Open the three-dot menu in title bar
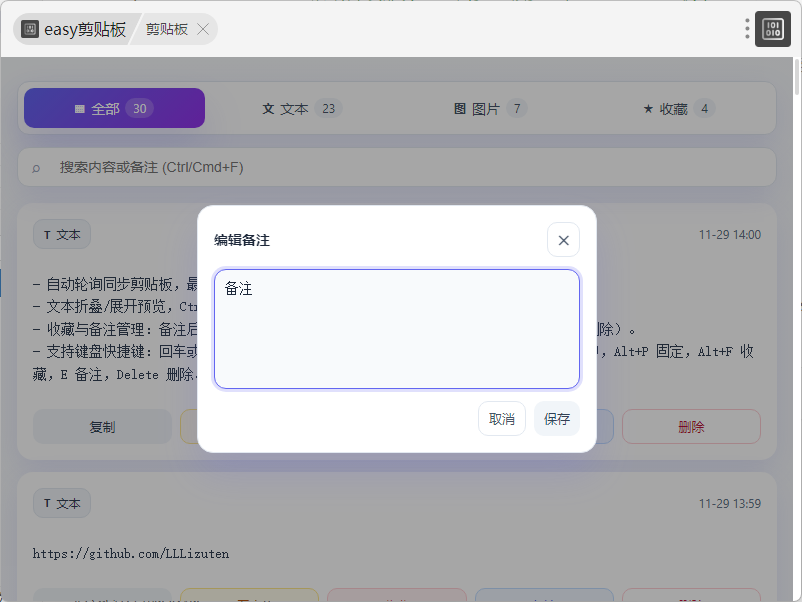 [x=747, y=29]
